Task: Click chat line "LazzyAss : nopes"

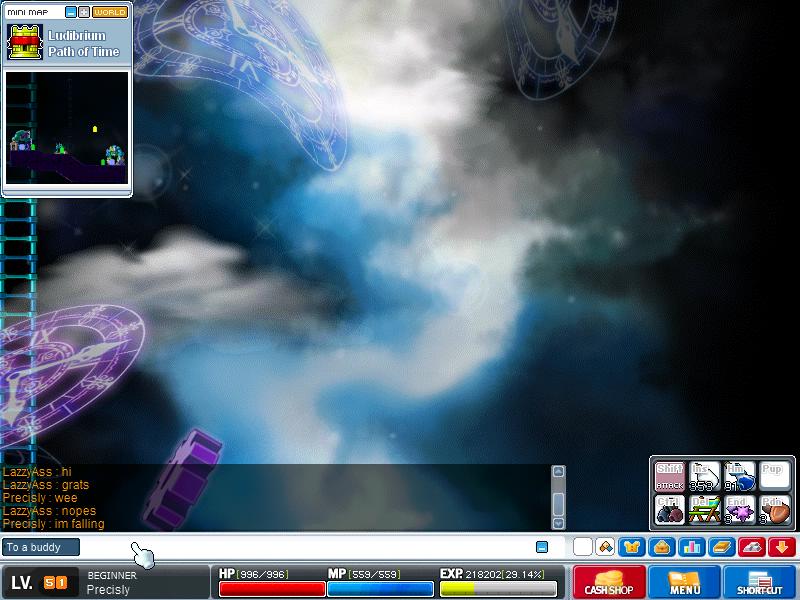Action: pyautogui.click(x=49, y=511)
